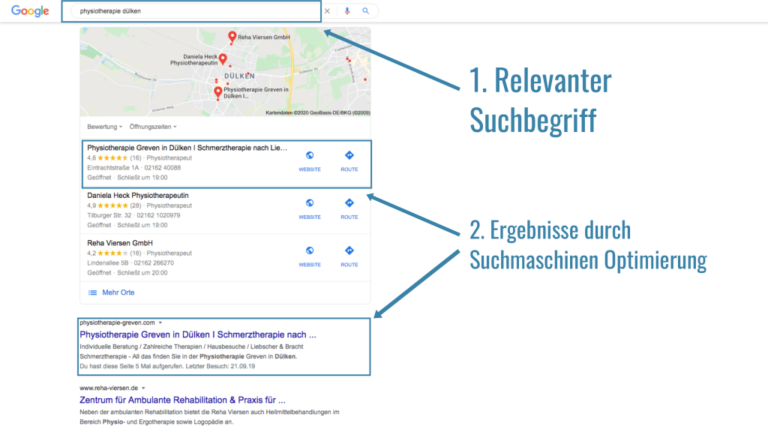Select the Reha Viersen GmbH map pin
This screenshot has height=432, width=768.
[x=232, y=37]
